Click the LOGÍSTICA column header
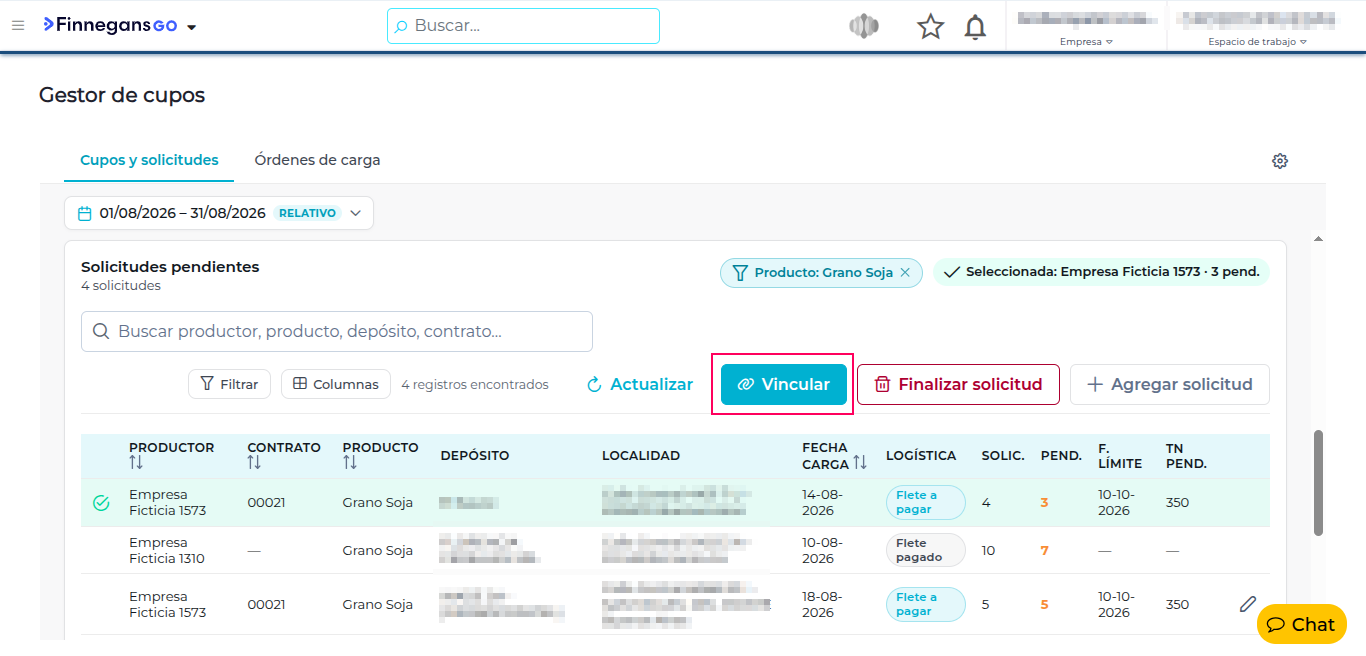 921,456
